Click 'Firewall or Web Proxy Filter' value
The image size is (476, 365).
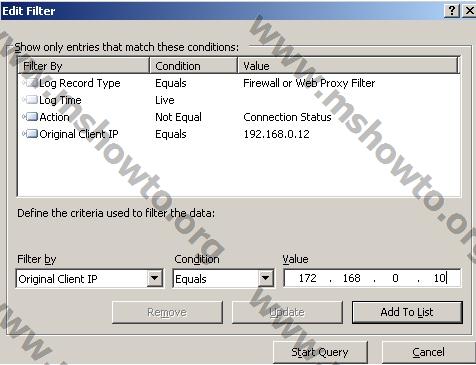pyautogui.click(x=309, y=83)
